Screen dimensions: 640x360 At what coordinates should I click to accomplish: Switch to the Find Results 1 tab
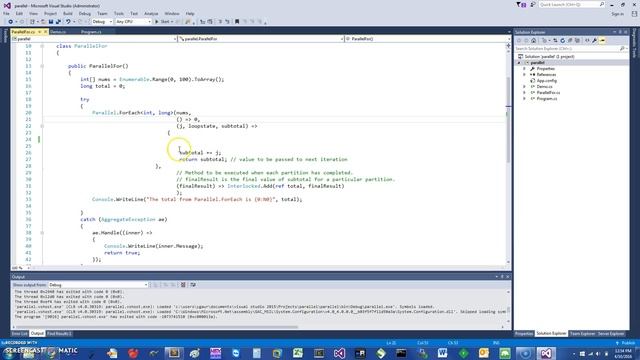(x=59, y=334)
